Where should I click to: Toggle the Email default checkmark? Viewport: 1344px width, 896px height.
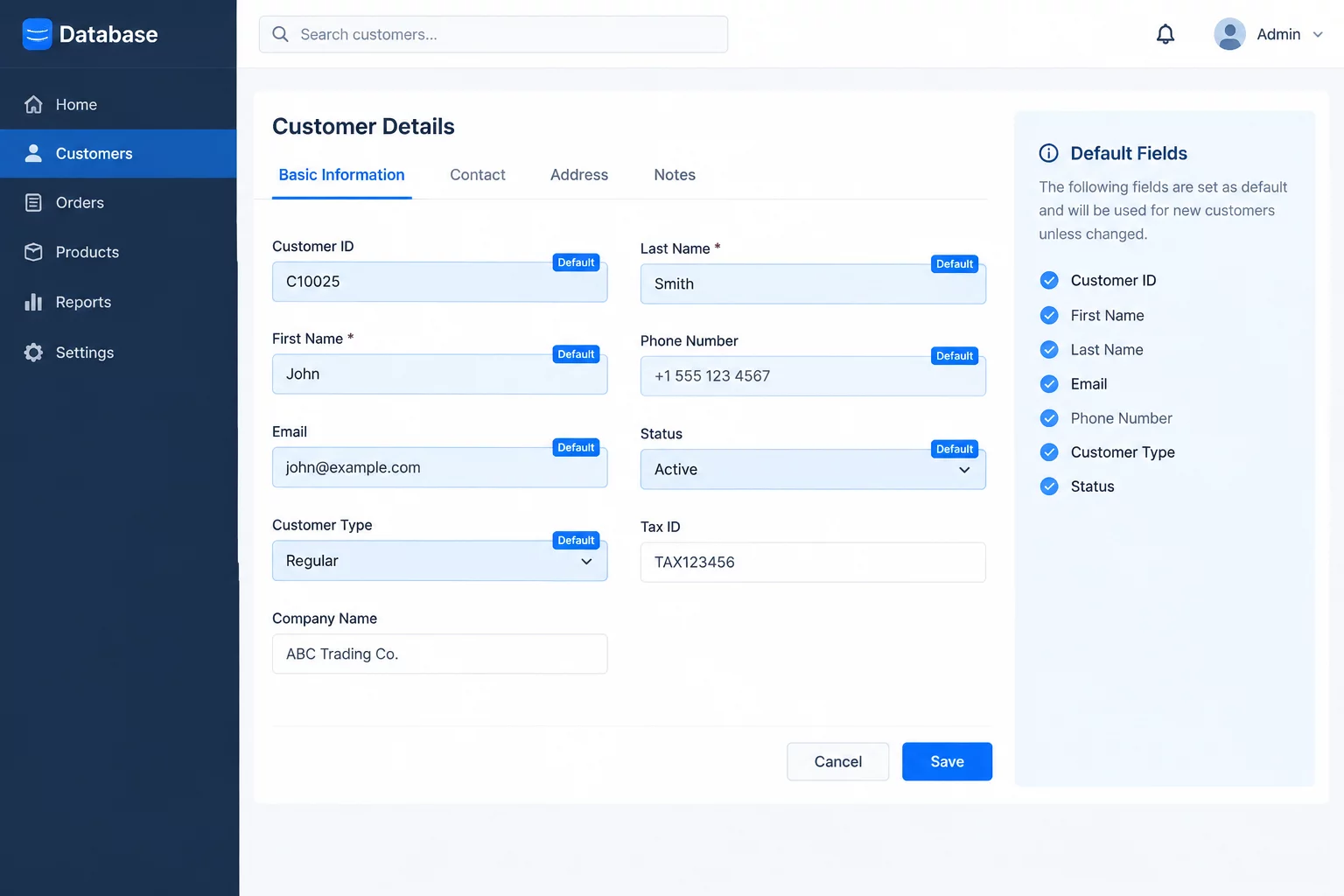(1049, 384)
